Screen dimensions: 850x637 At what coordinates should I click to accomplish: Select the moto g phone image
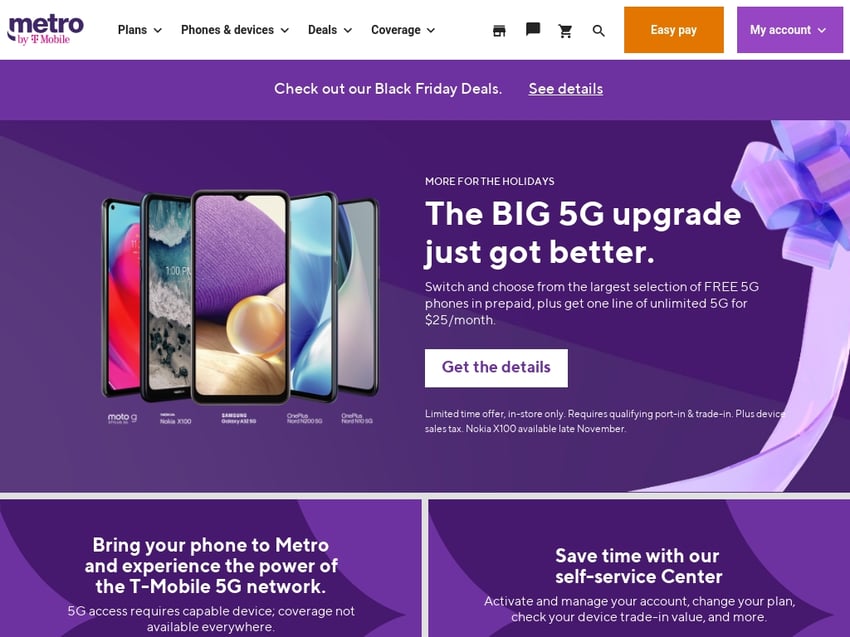click(122, 297)
